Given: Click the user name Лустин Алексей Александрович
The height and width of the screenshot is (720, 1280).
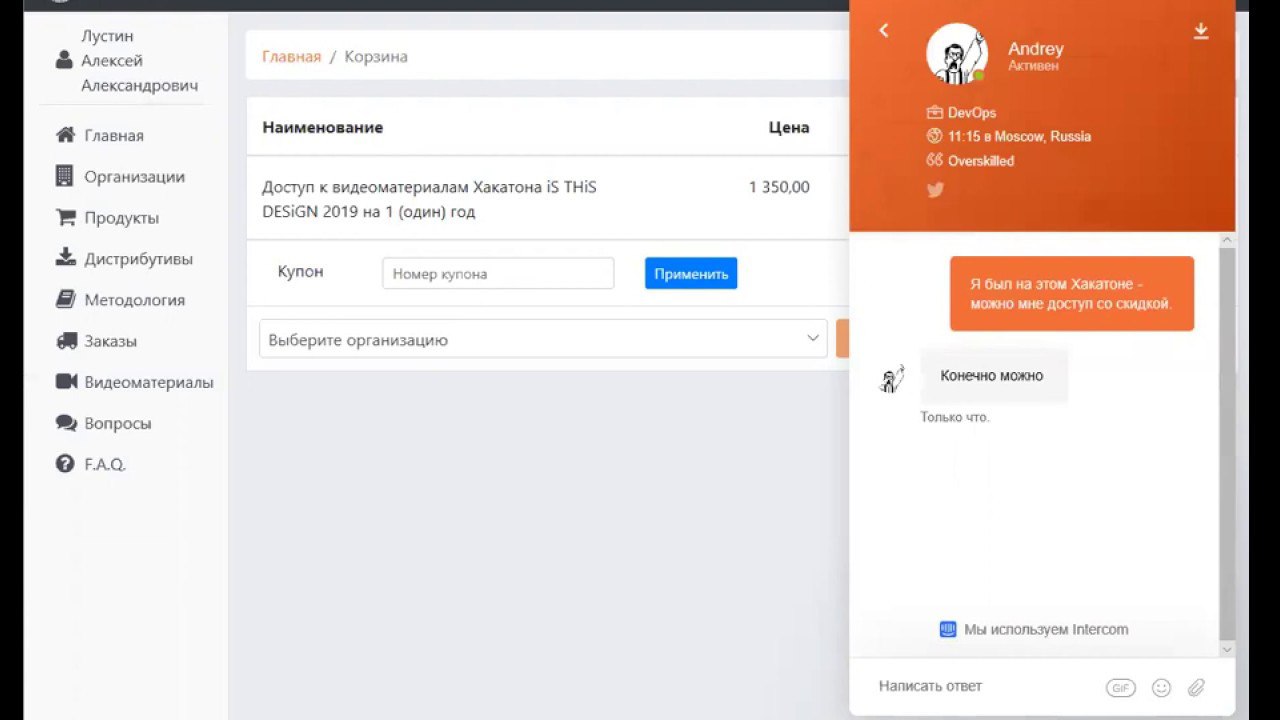Looking at the screenshot, I should coord(139,60).
